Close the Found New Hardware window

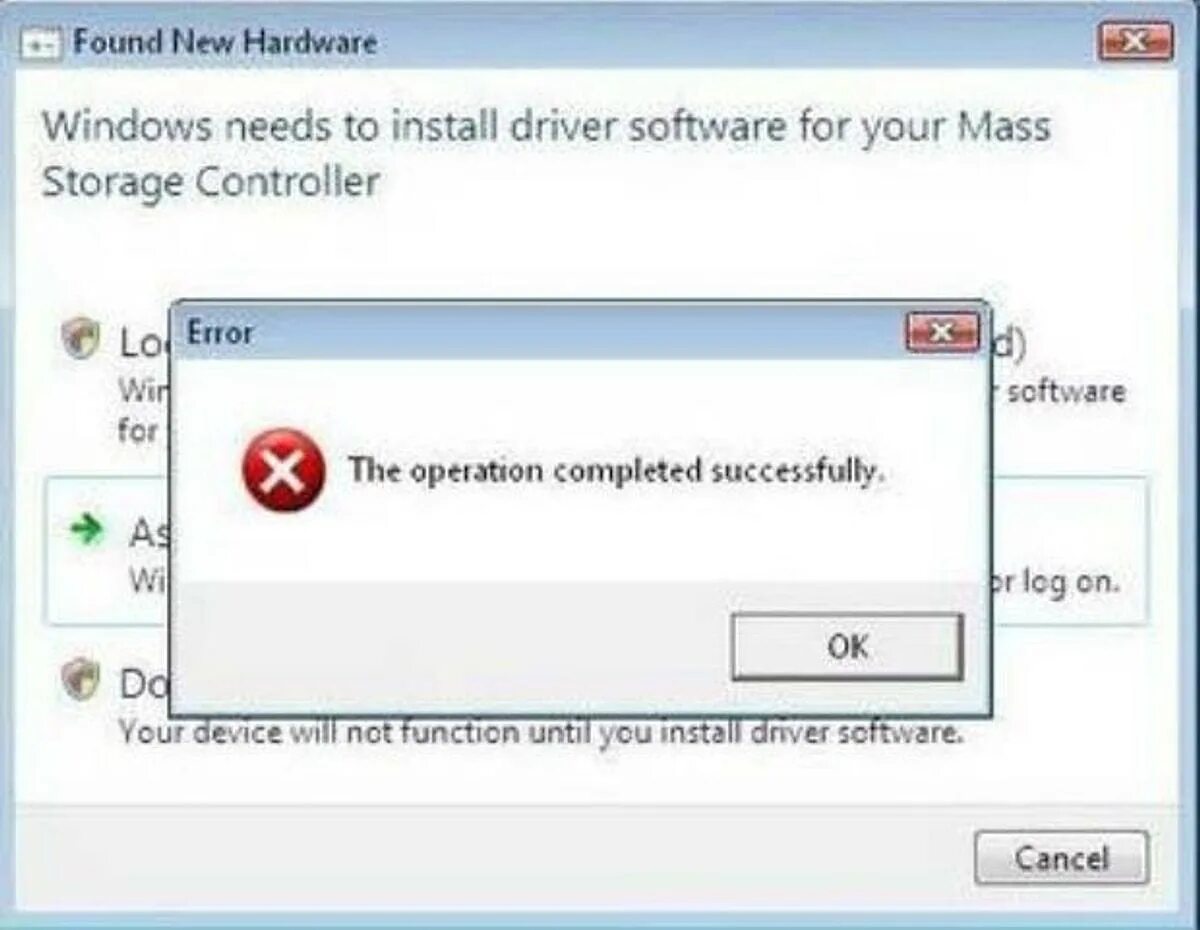coord(1135,42)
